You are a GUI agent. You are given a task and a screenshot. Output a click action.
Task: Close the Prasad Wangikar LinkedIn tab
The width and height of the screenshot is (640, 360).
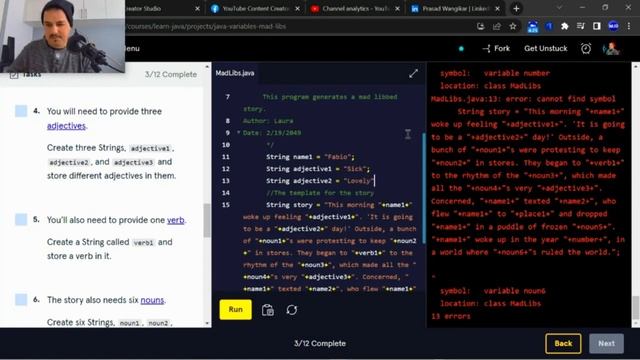pyautogui.click(x=498, y=9)
